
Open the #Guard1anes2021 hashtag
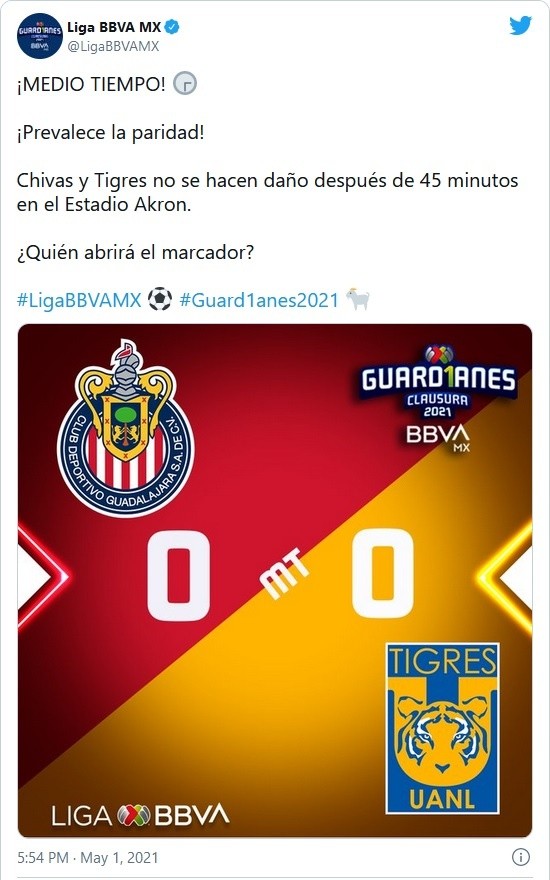tap(259, 300)
